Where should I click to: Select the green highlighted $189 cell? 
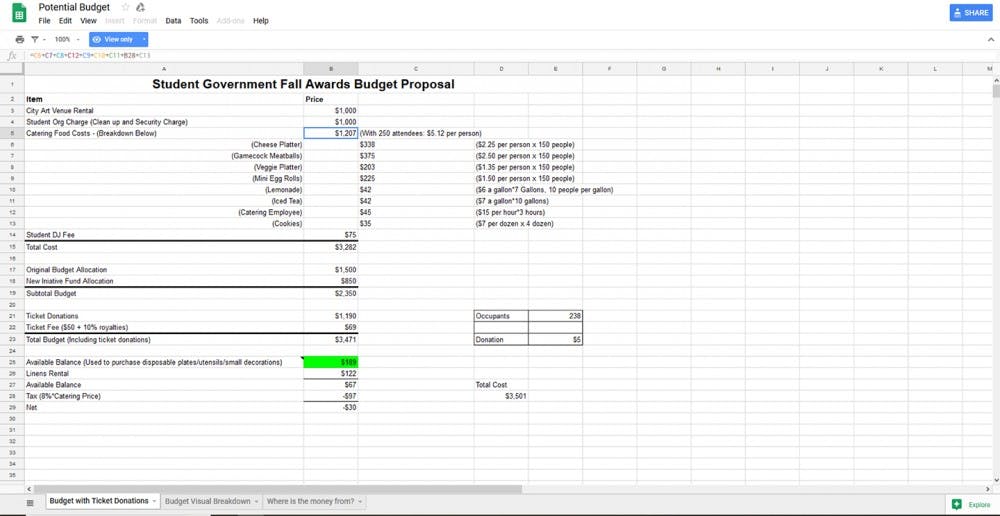(x=330, y=362)
